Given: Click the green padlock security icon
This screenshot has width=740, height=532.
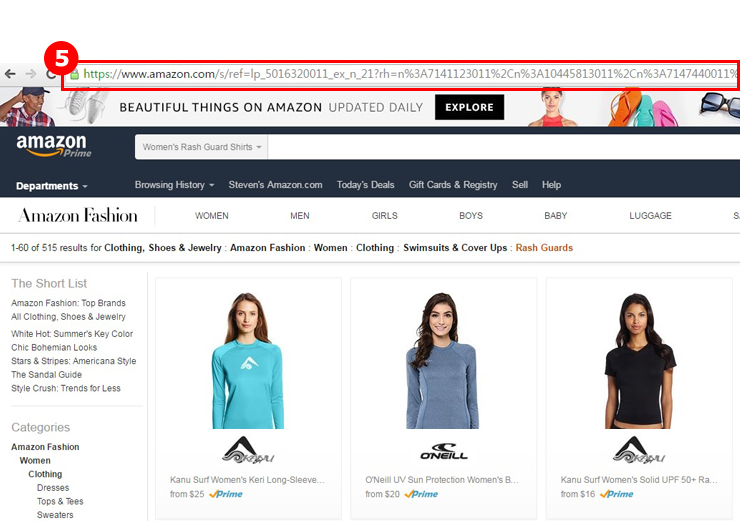Looking at the screenshot, I should click(x=74, y=75).
